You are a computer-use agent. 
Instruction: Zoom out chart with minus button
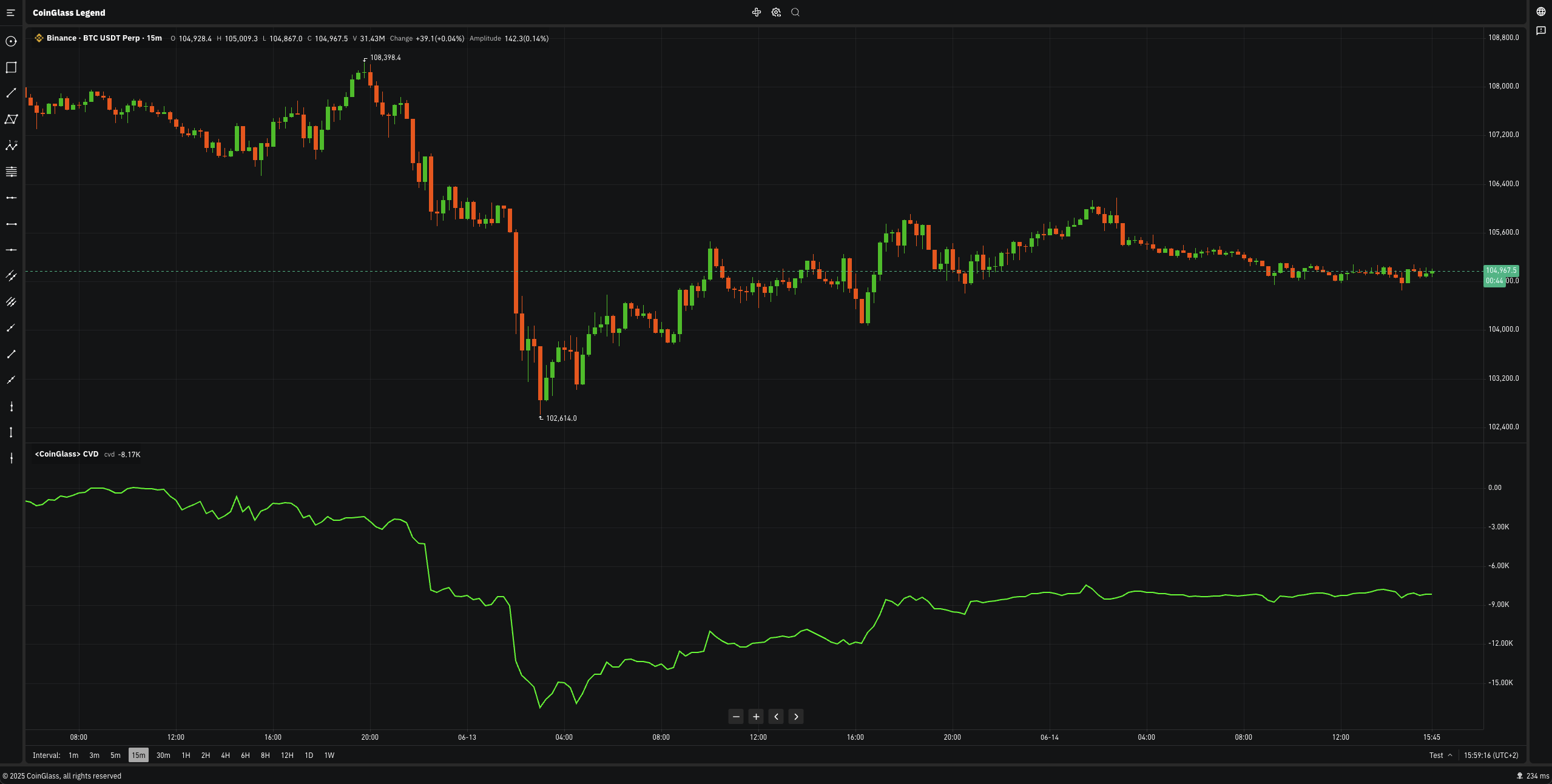coord(736,717)
